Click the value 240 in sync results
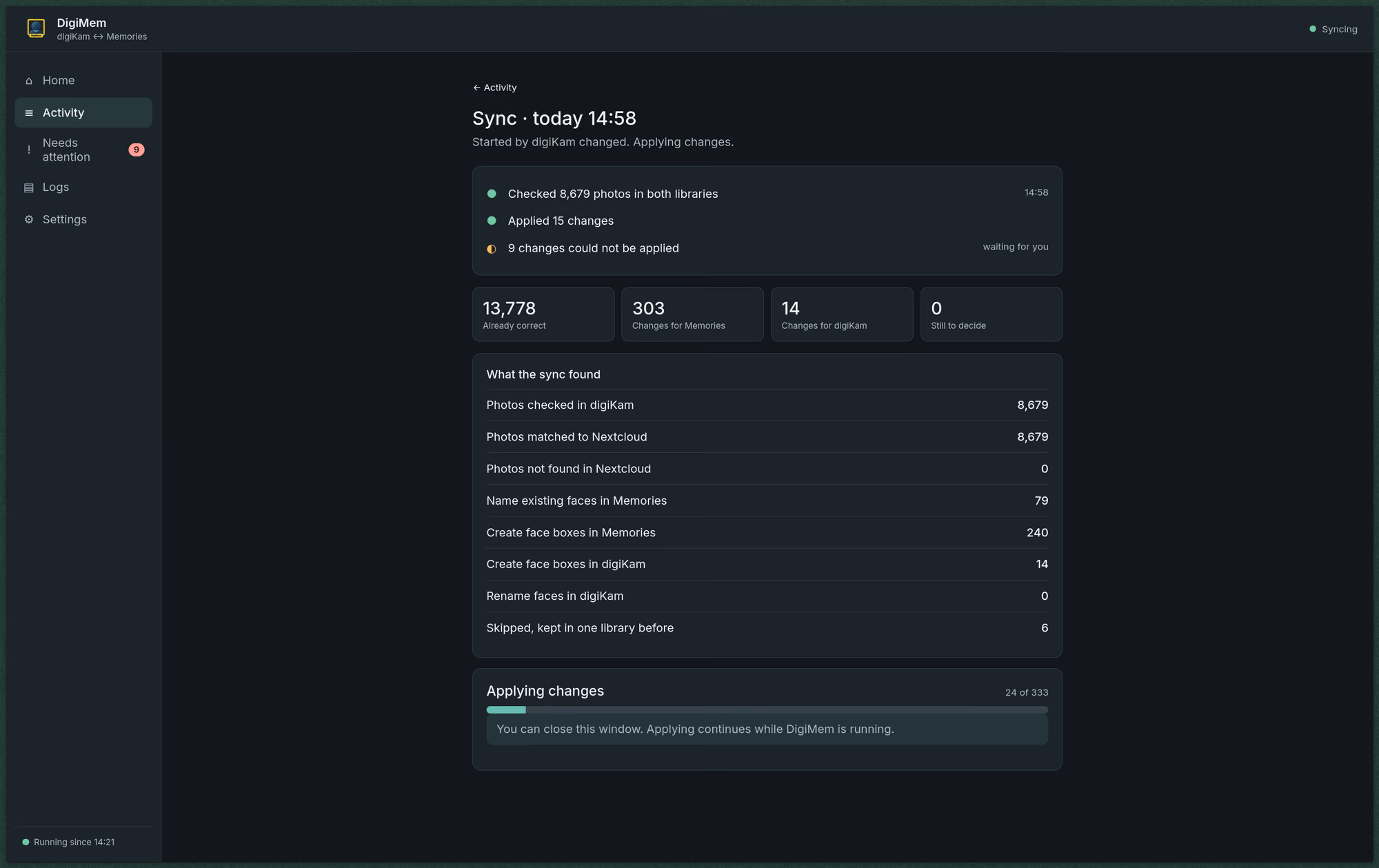The height and width of the screenshot is (868, 1379). [1037, 532]
